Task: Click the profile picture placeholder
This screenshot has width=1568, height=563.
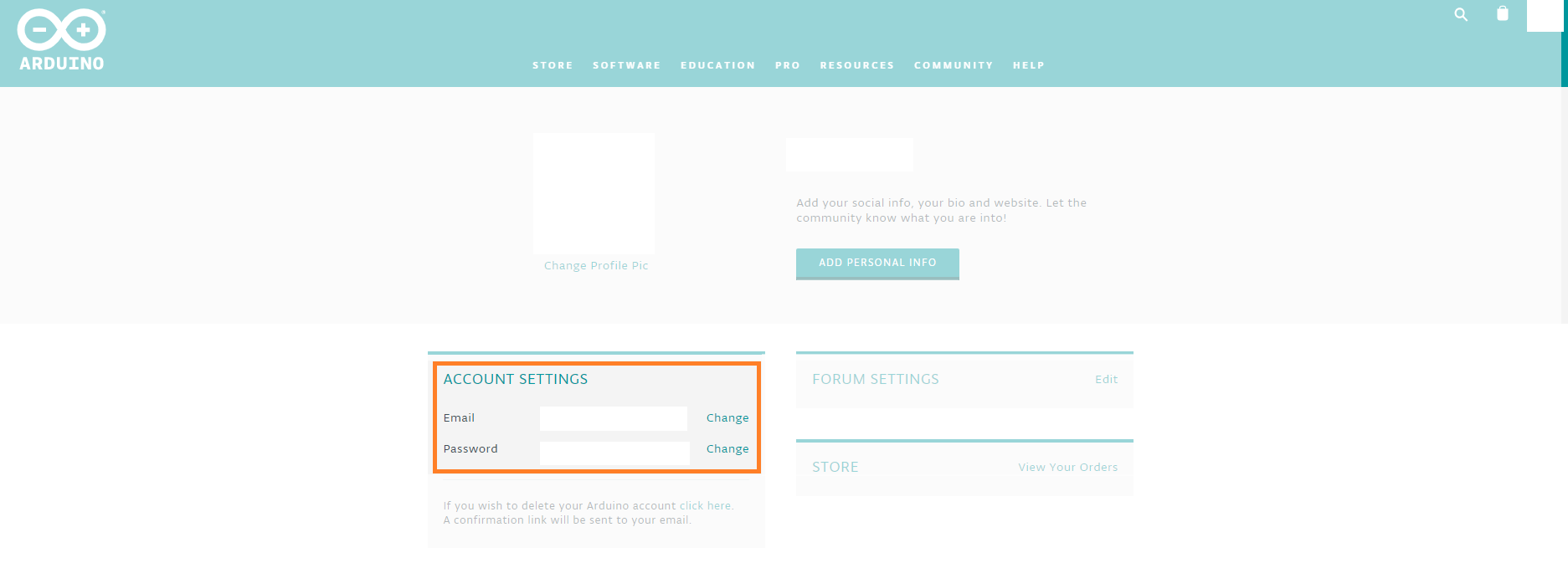Action: (594, 192)
